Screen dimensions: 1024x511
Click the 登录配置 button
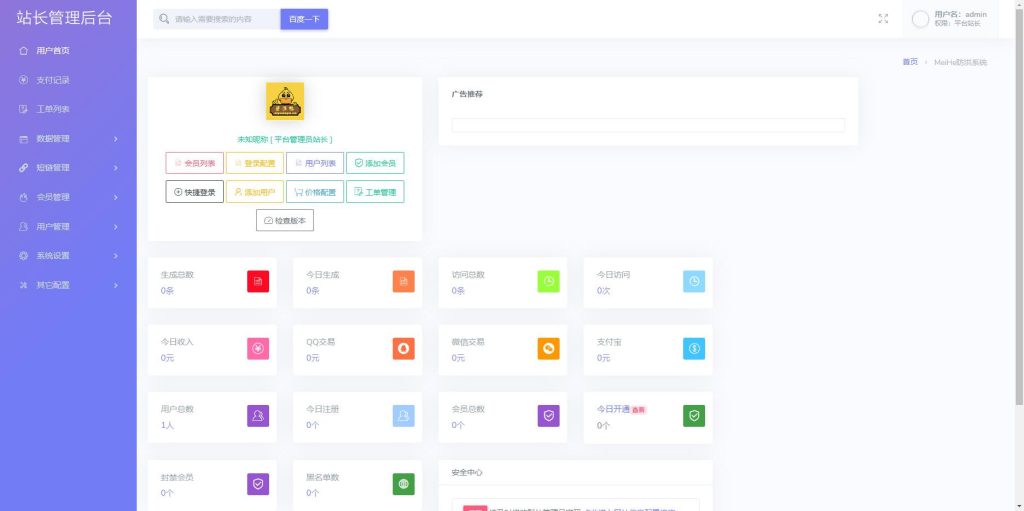point(255,163)
